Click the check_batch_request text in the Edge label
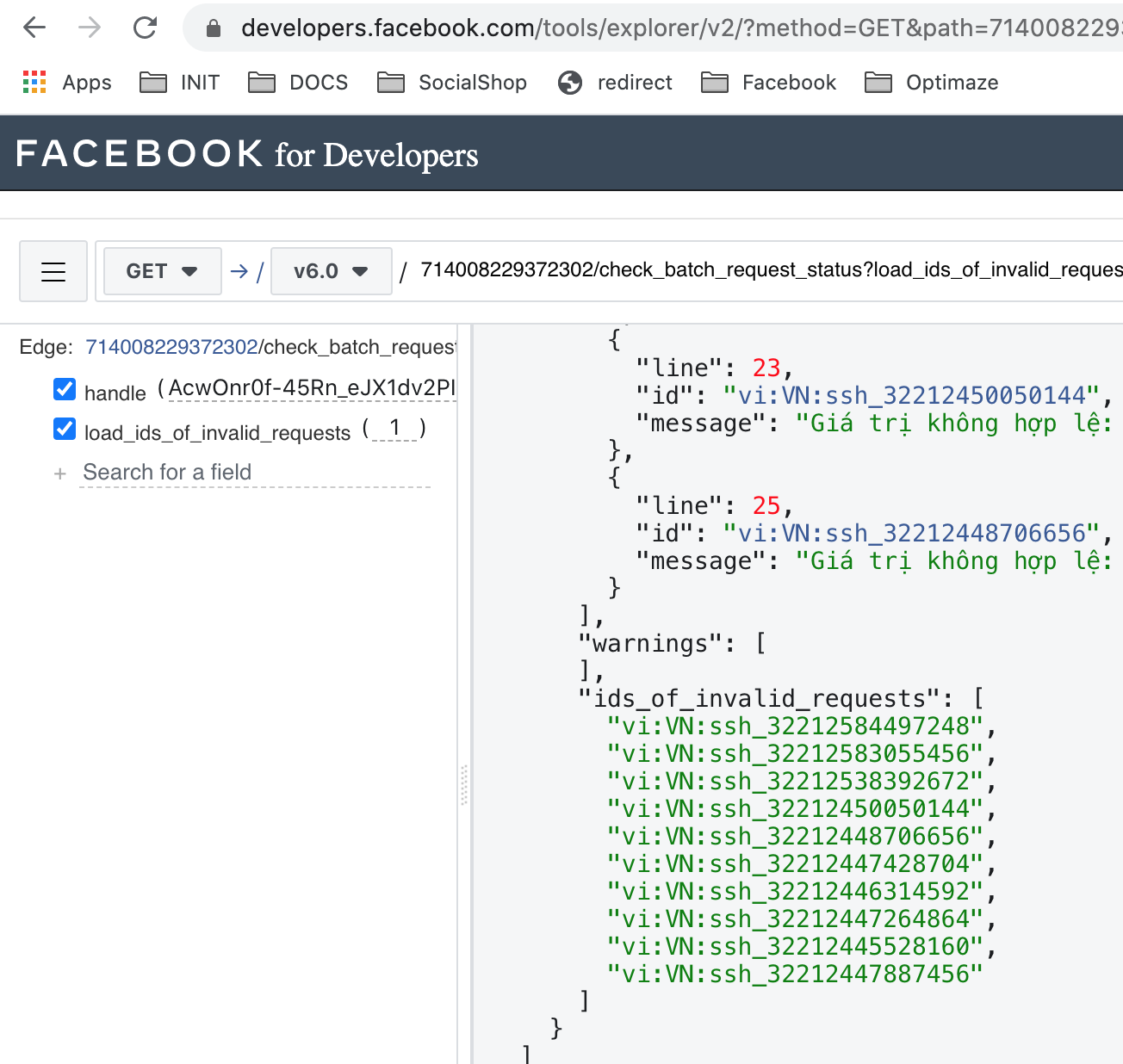The height and width of the screenshot is (1064, 1123). point(360,347)
